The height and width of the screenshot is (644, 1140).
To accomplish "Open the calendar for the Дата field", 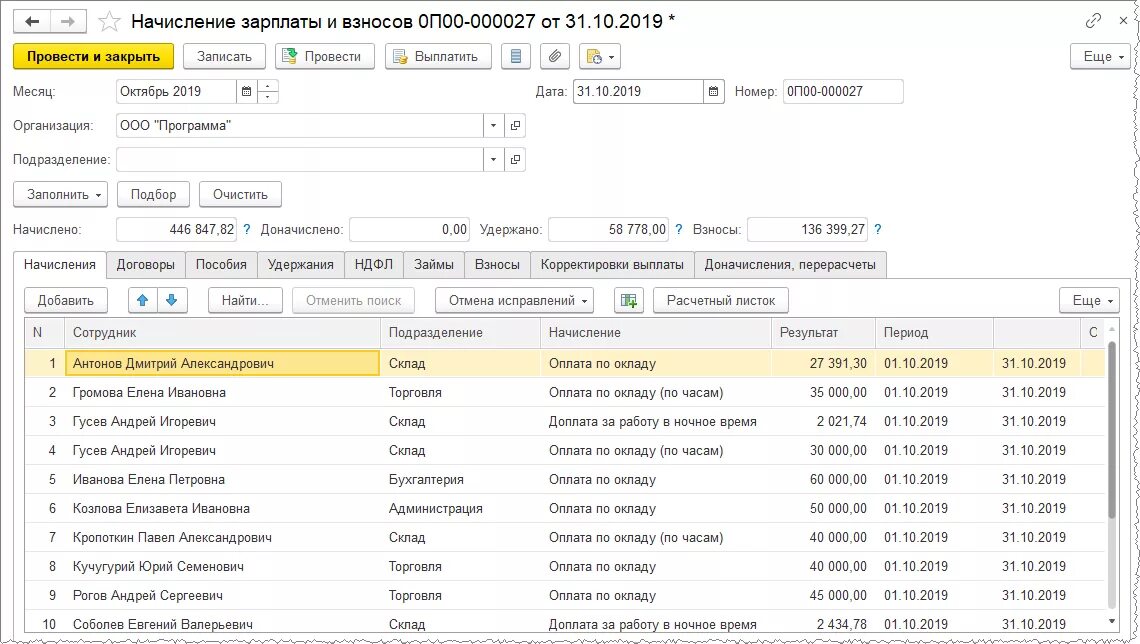I will [713, 92].
